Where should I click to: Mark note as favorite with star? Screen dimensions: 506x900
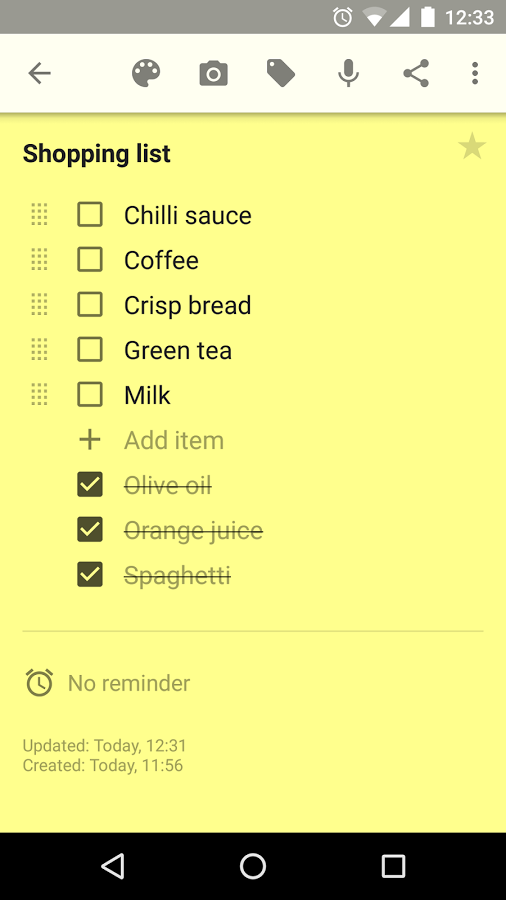pos(472,146)
